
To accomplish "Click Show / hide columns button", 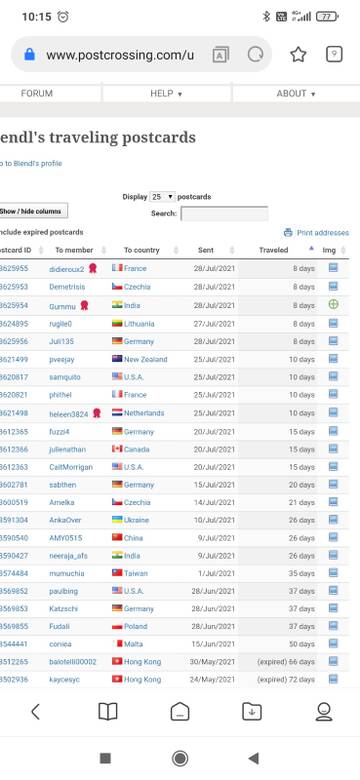I will [x=33, y=211].
